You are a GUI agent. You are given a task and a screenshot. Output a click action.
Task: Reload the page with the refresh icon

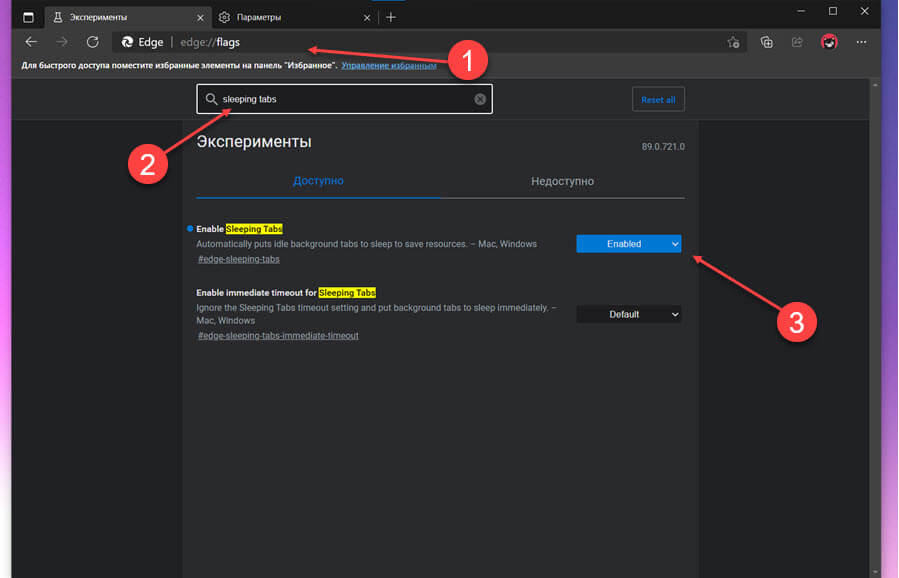92,42
